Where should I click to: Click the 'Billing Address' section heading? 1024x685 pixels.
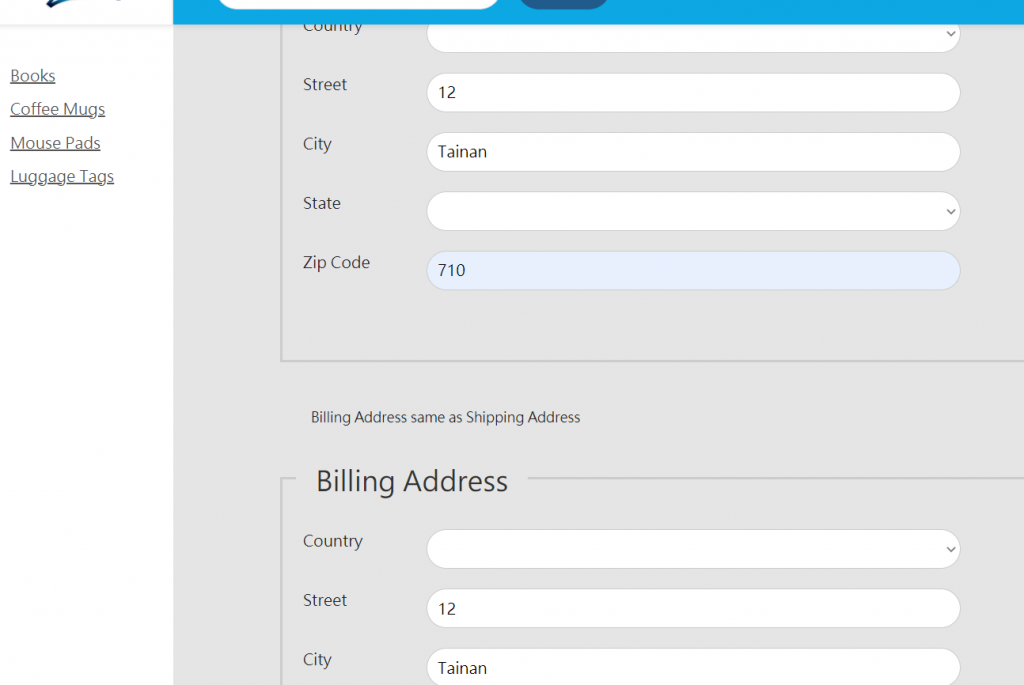click(x=412, y=481)
